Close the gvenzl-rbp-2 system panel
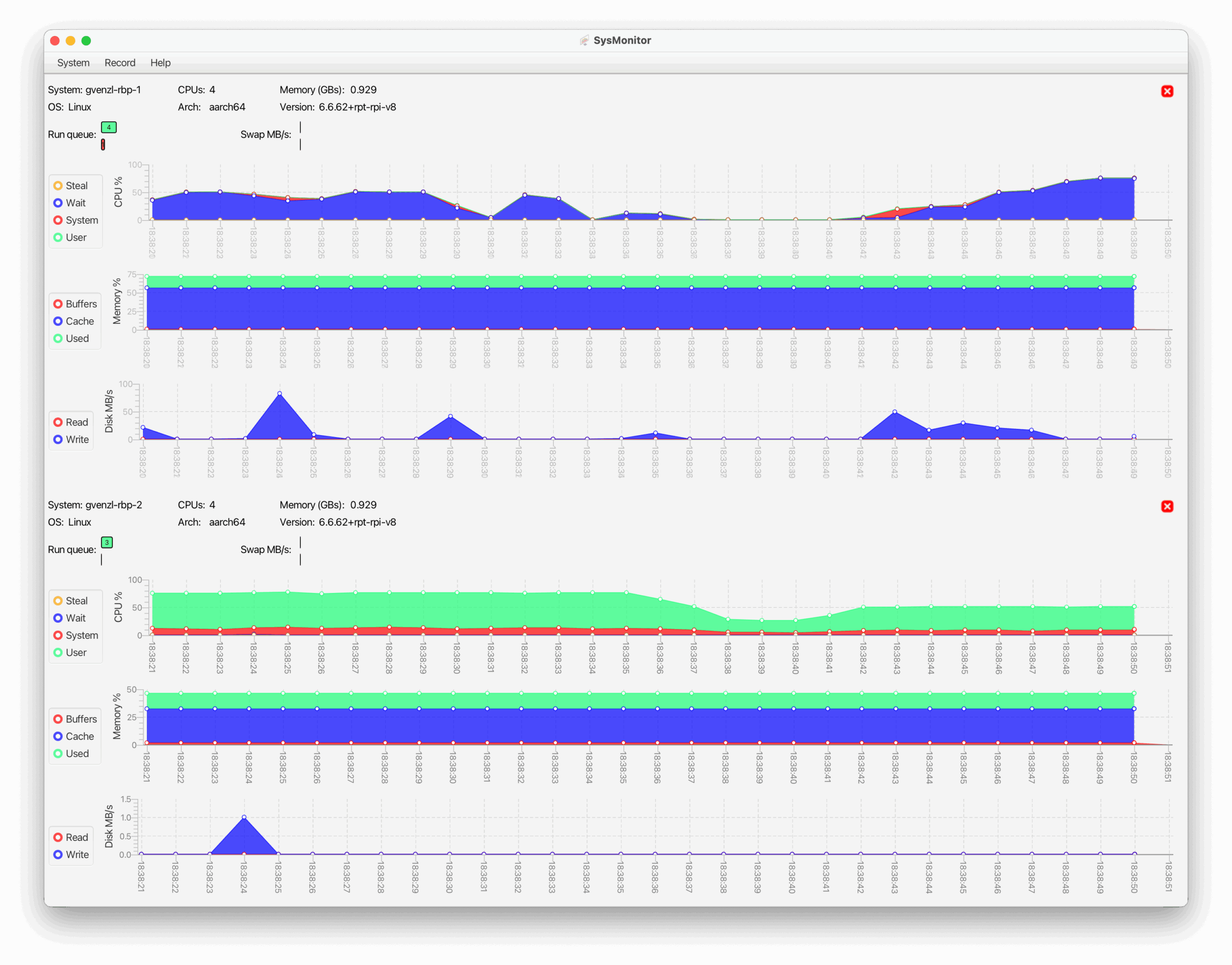 pos(1167,506)
